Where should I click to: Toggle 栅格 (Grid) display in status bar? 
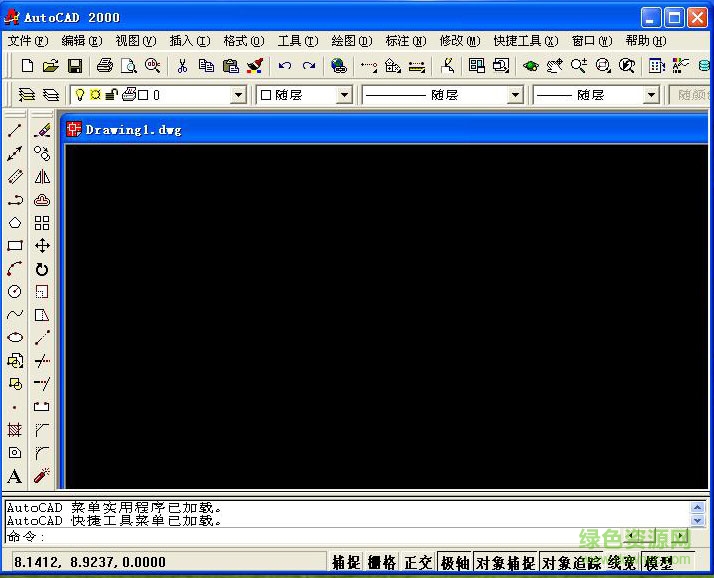tap(382, 563)
